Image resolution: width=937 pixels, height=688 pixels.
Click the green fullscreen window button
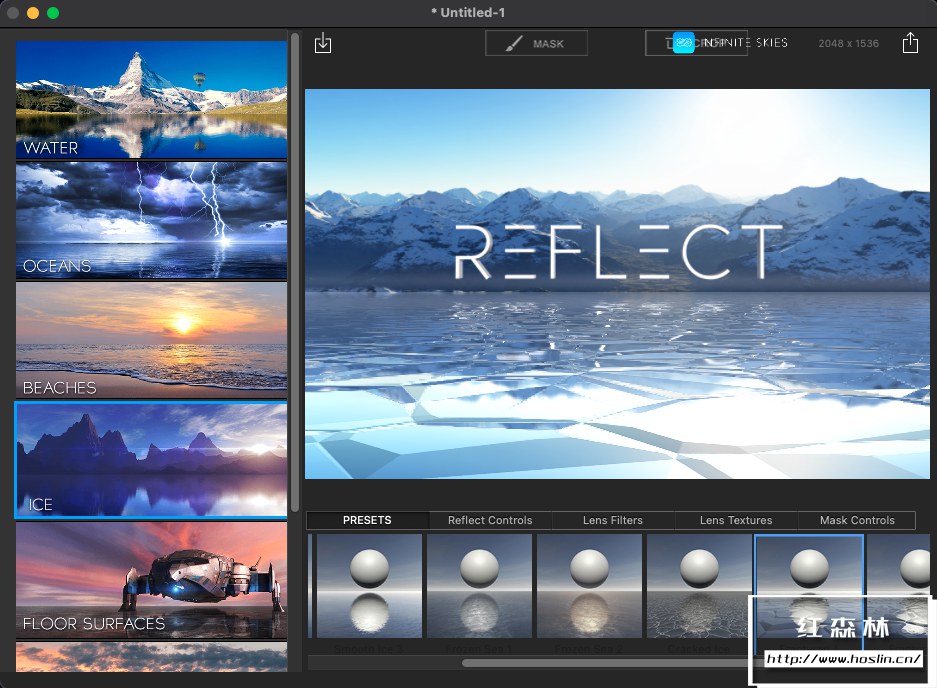53,13
